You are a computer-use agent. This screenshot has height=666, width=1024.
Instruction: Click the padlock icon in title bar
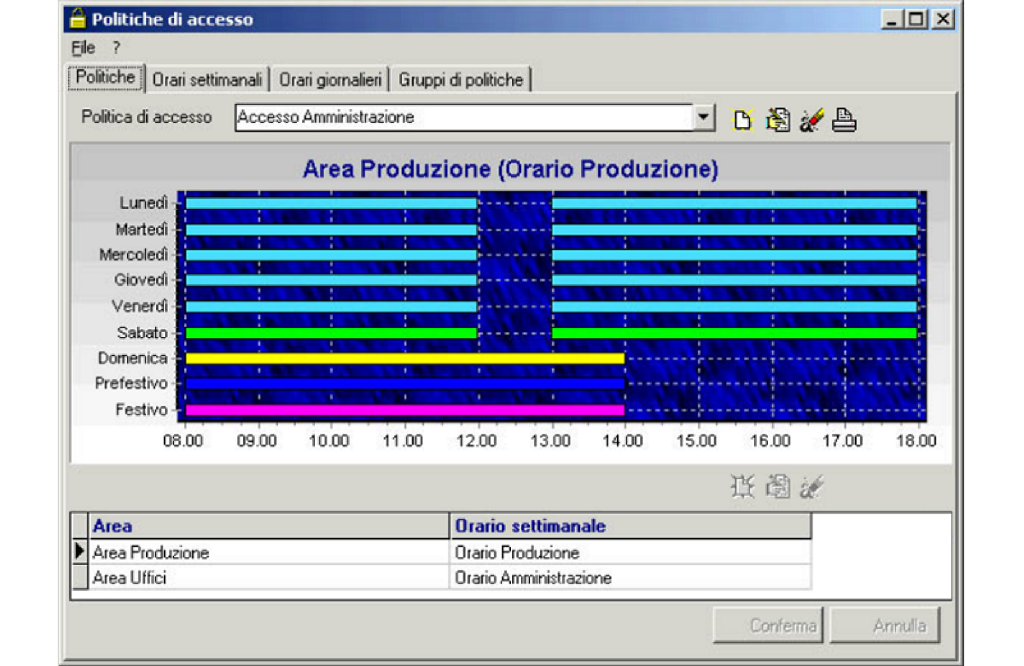(x=76, y=18)
